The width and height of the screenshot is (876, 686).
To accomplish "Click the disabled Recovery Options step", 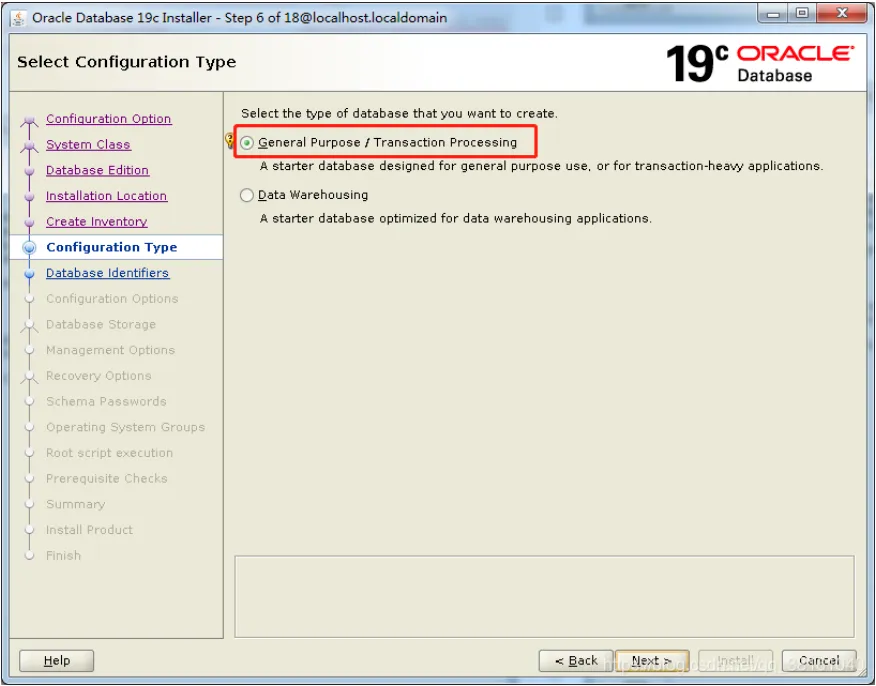I will pos(99,375).
